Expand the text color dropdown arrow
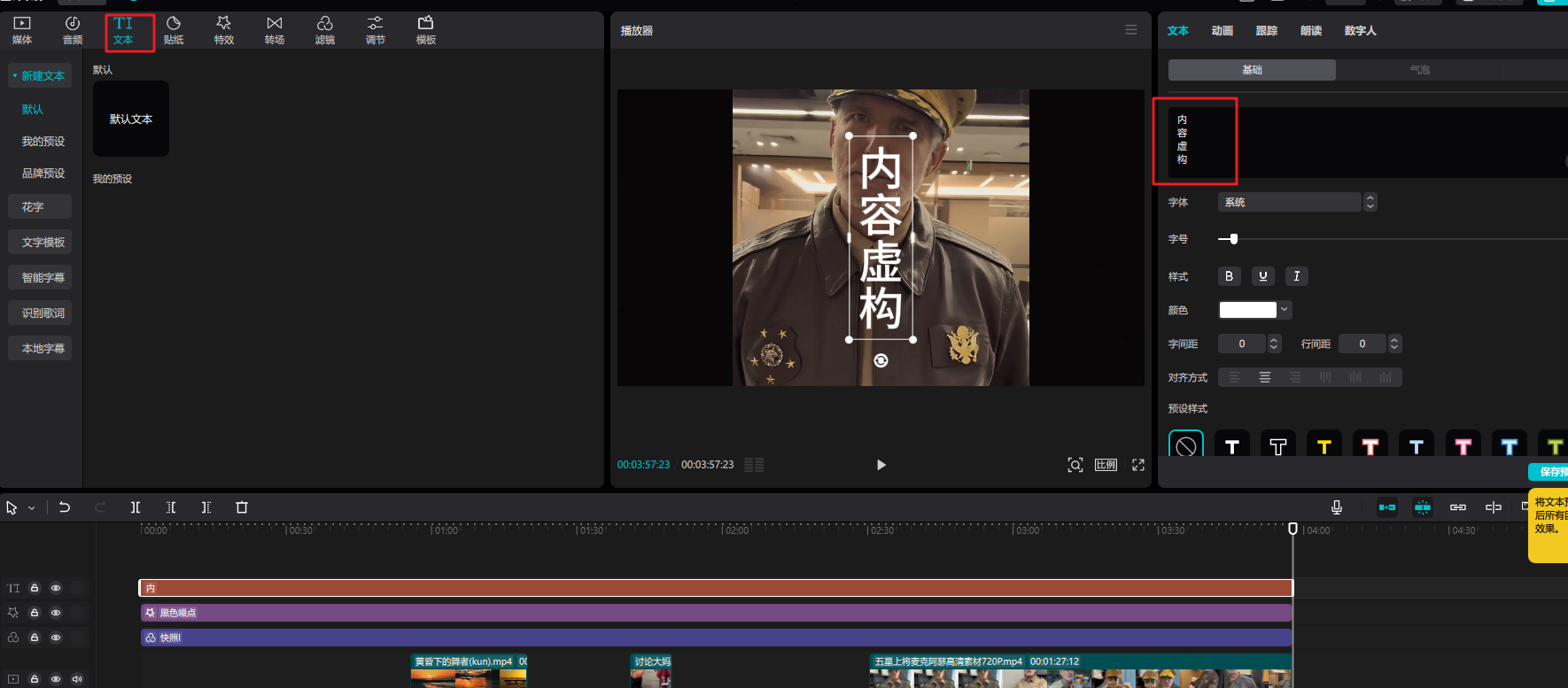Viewport: 1568px width, 688px height. coord(1285,310)
